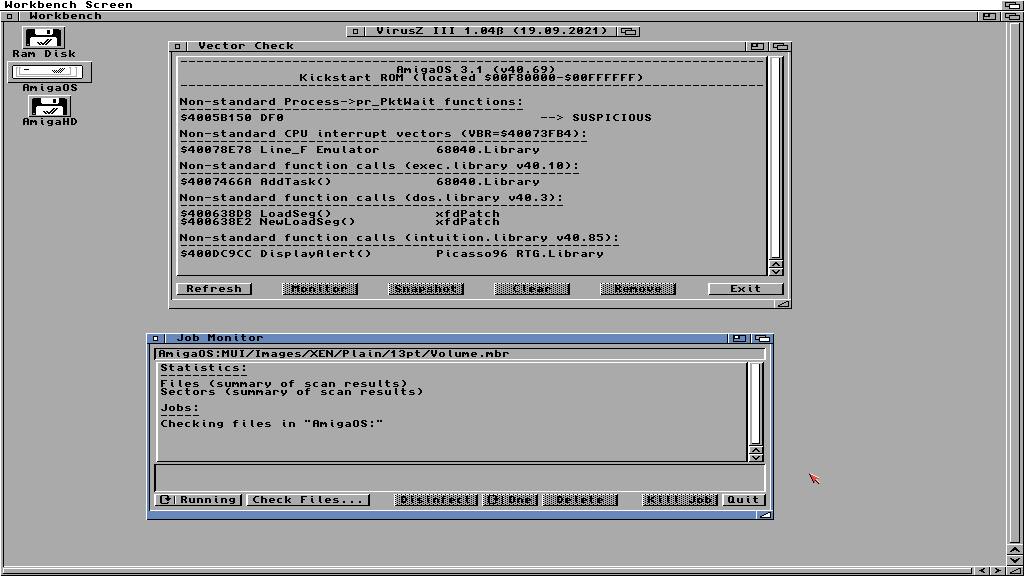Click the Vector Check zoom gadget

757,46
